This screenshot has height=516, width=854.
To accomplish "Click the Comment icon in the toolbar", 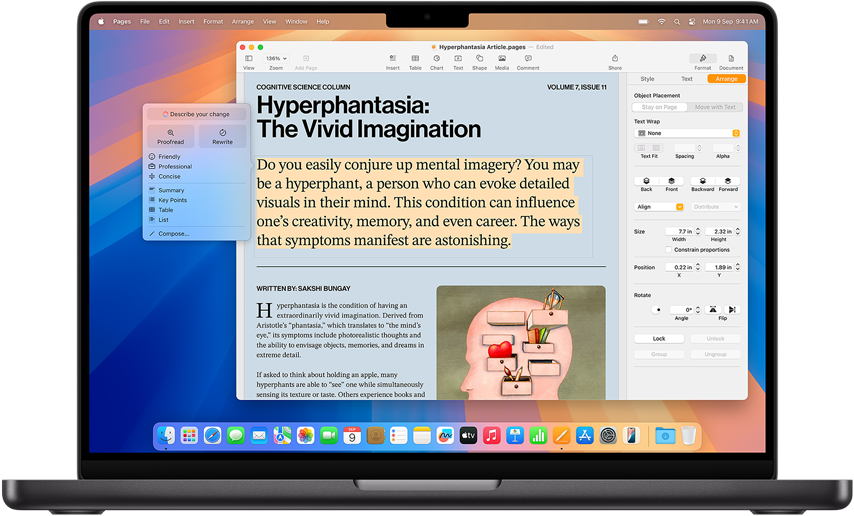I will click(528, 61).
